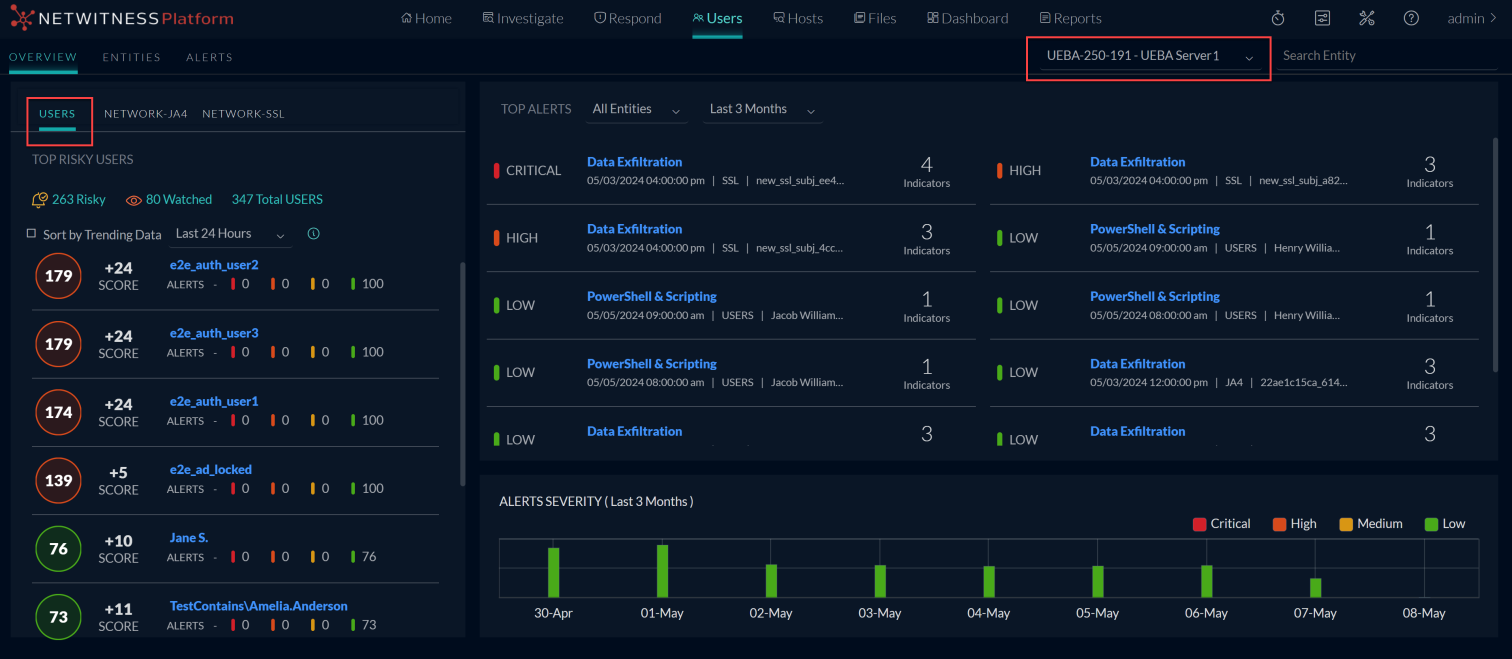The width and height of the screenshot is (1512, 659).
Task: Click the 179 score circle for e2e_auth_user2
Action: click(x=59, y=275)
